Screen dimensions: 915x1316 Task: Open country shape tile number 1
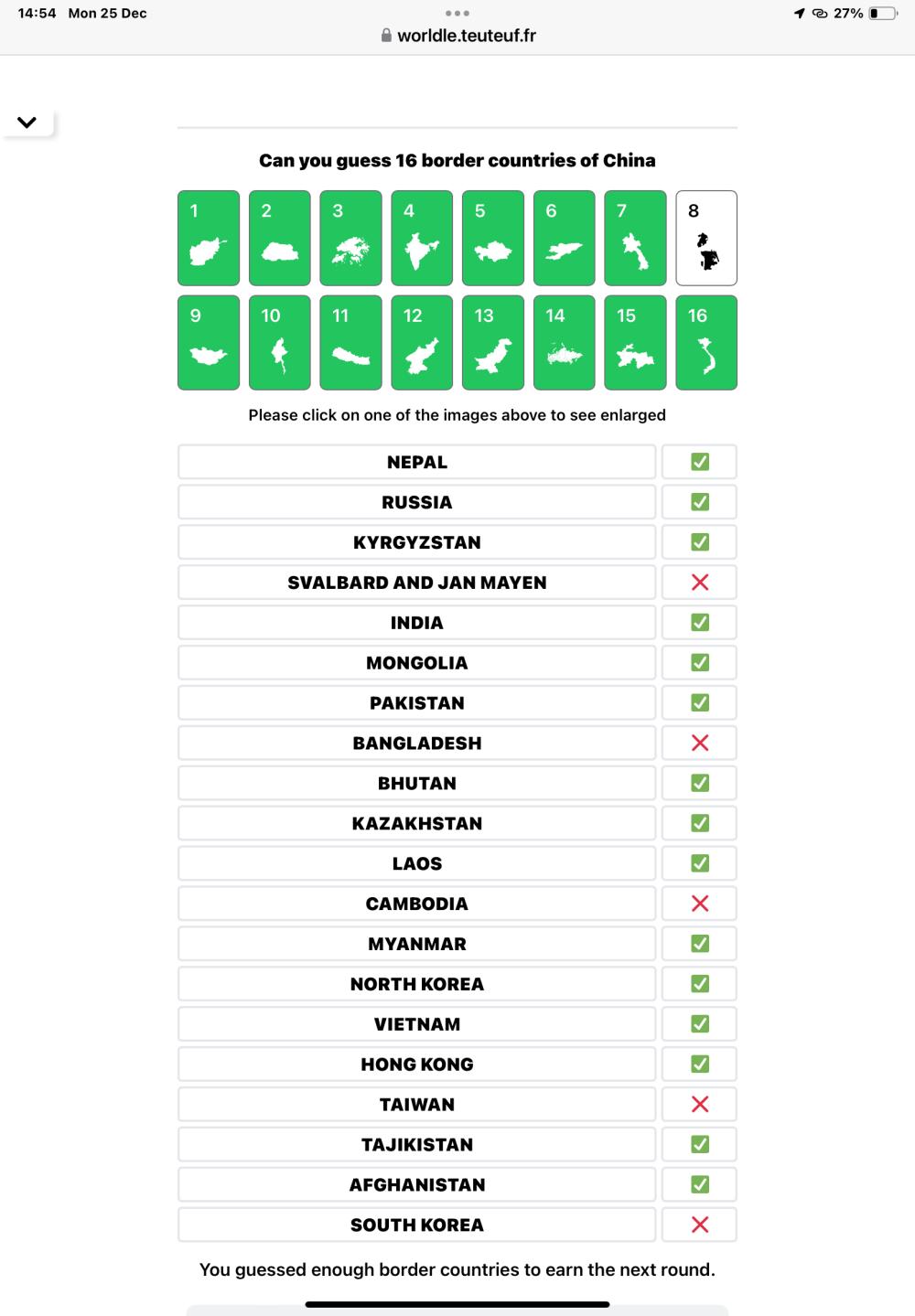pyautogui.click(x=209, y=238)
